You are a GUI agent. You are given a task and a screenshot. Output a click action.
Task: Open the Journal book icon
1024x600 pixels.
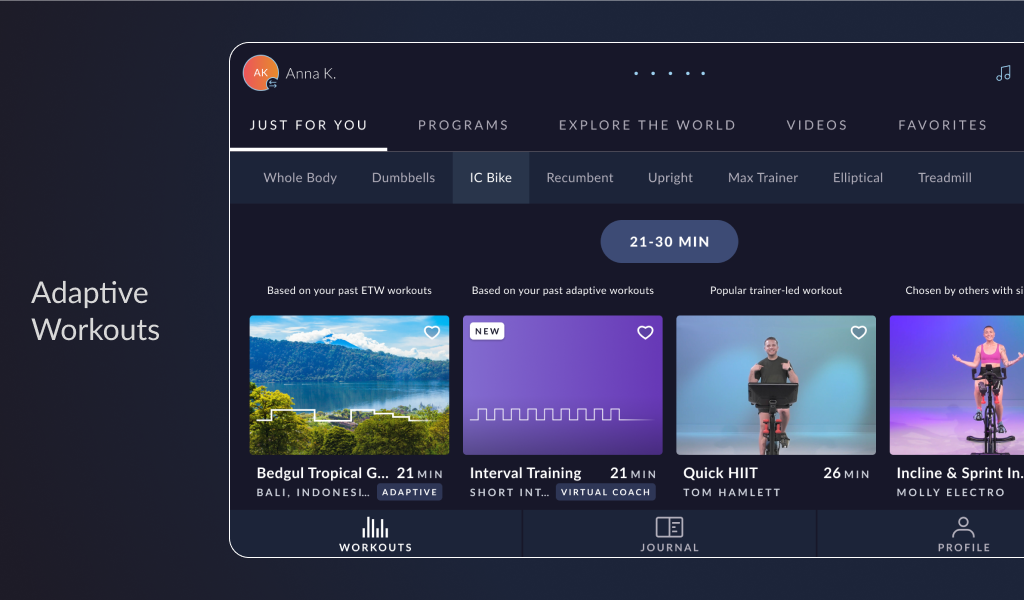click(x=669, y=527)
